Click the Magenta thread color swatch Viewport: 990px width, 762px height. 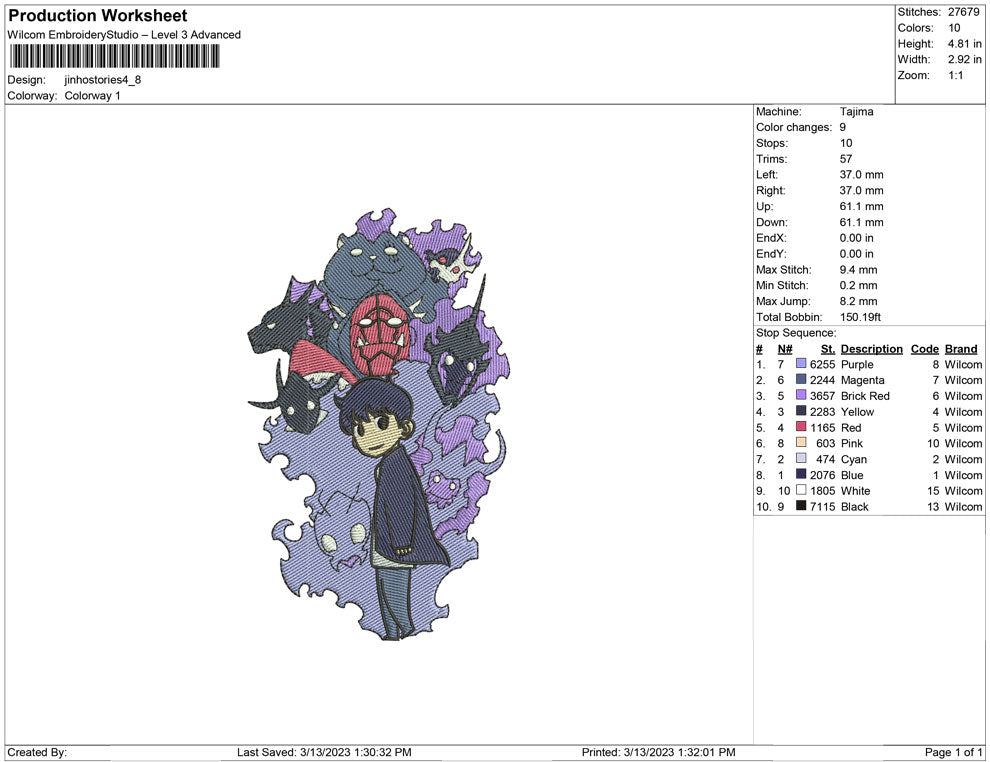[x=801, y=379]
